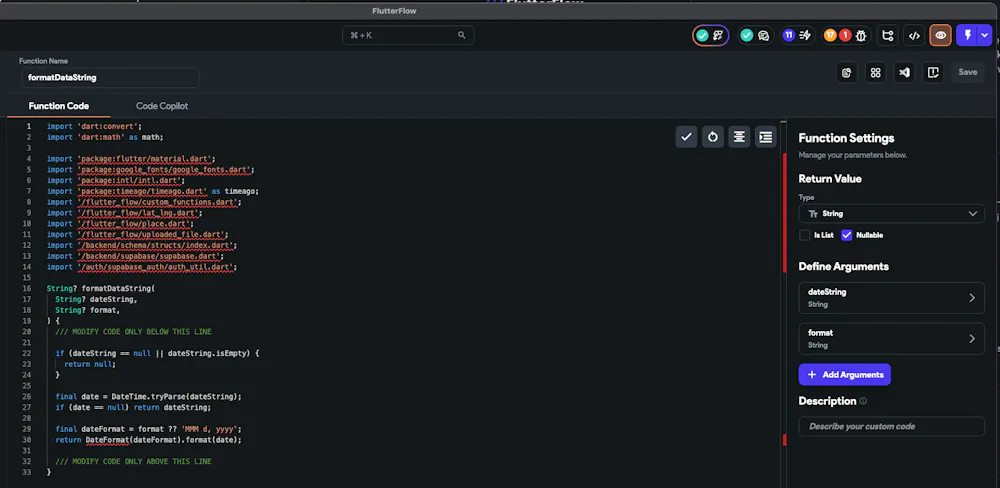Expand the dateString argument row
The height and width of the screenshot is (488, 1000).
892,298
